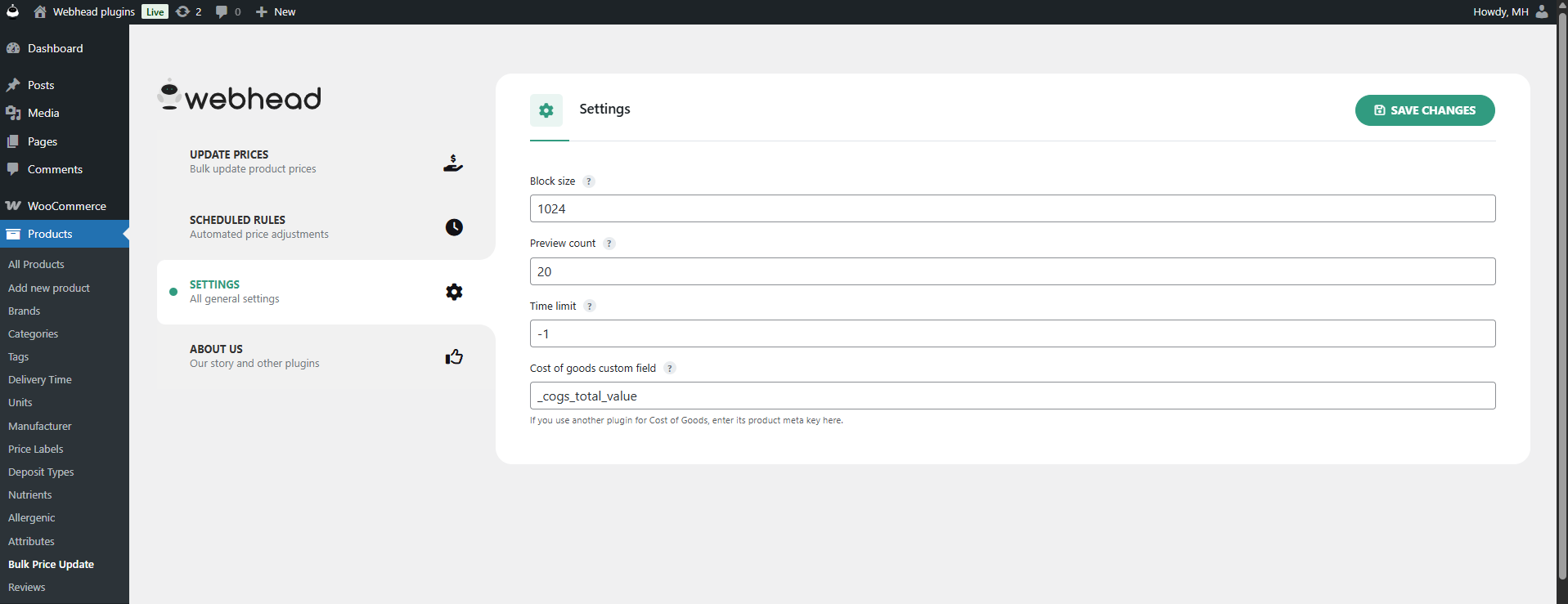Open the Bulk Price Update submenu item
1568x604 pixels.
51,565
